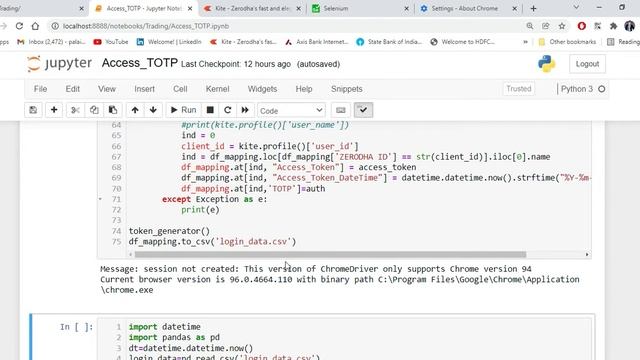Image resolution: width=640 pixels, height=360 pixels.
Task: Open the LinkedIn Welcome bookmark
Action: coord(169,42)
